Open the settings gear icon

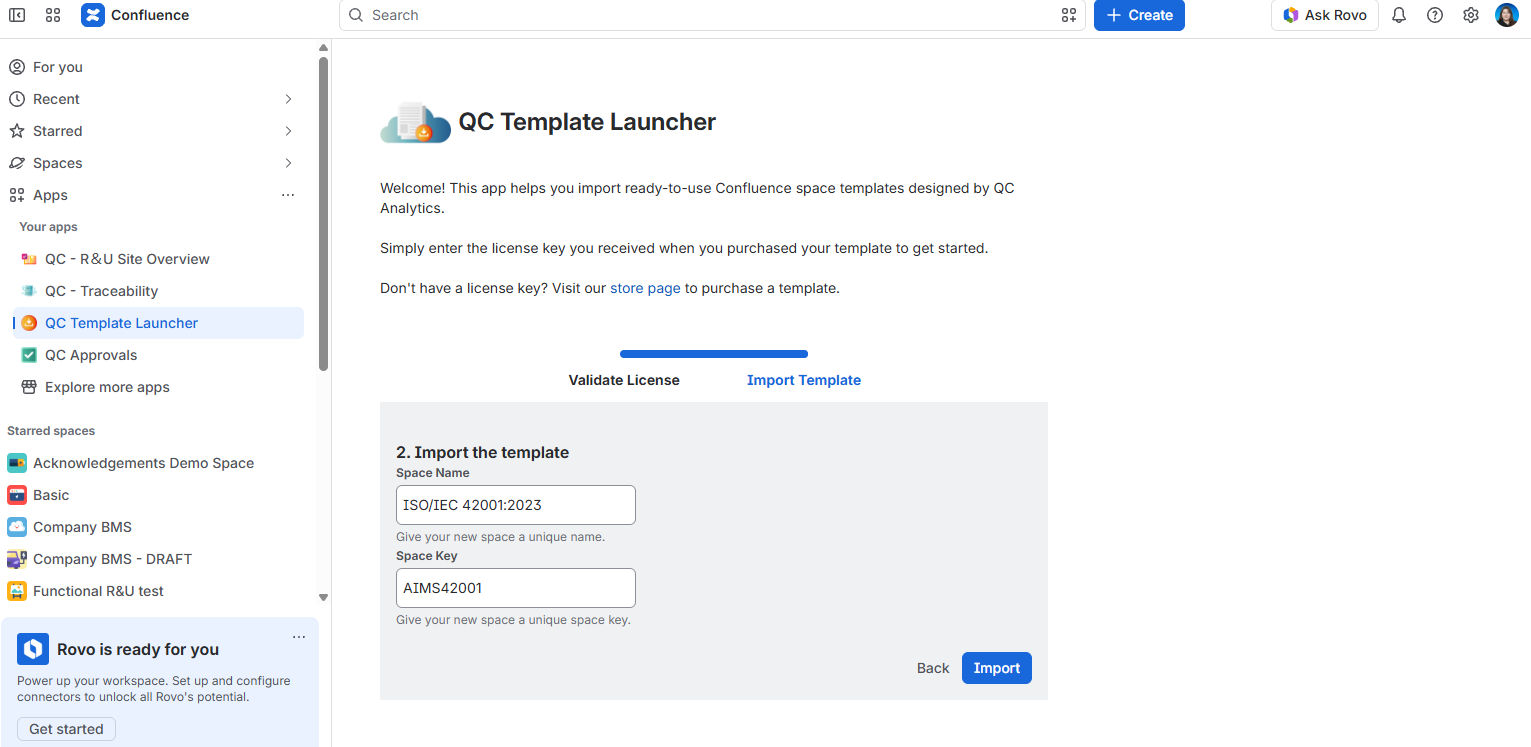pyautogui.click(x=1471, y=15)
